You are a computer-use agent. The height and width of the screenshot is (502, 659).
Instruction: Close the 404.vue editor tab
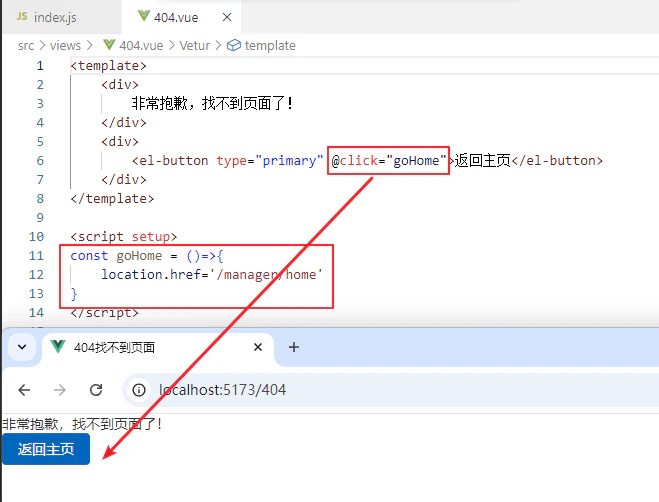click(227, 17)
